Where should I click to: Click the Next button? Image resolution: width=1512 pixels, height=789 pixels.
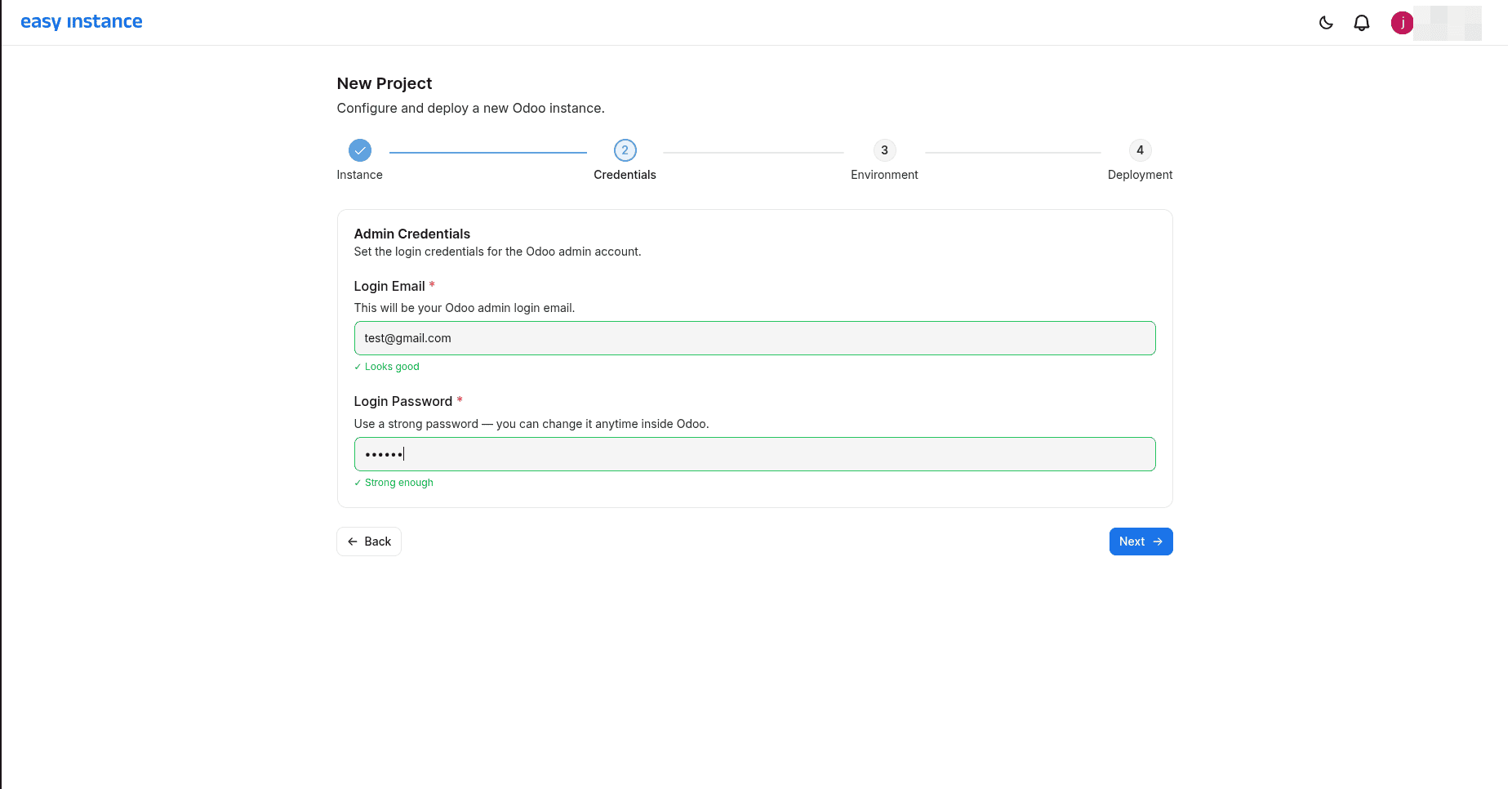[x=1141, y=542]
